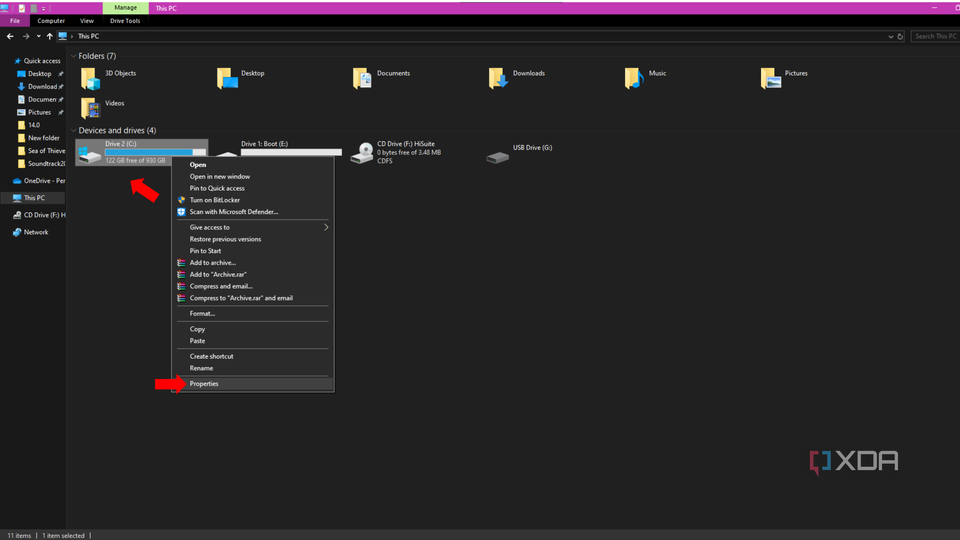
Task: Select Scan with Microsoft Defender
Action: [x=253, y=212]
